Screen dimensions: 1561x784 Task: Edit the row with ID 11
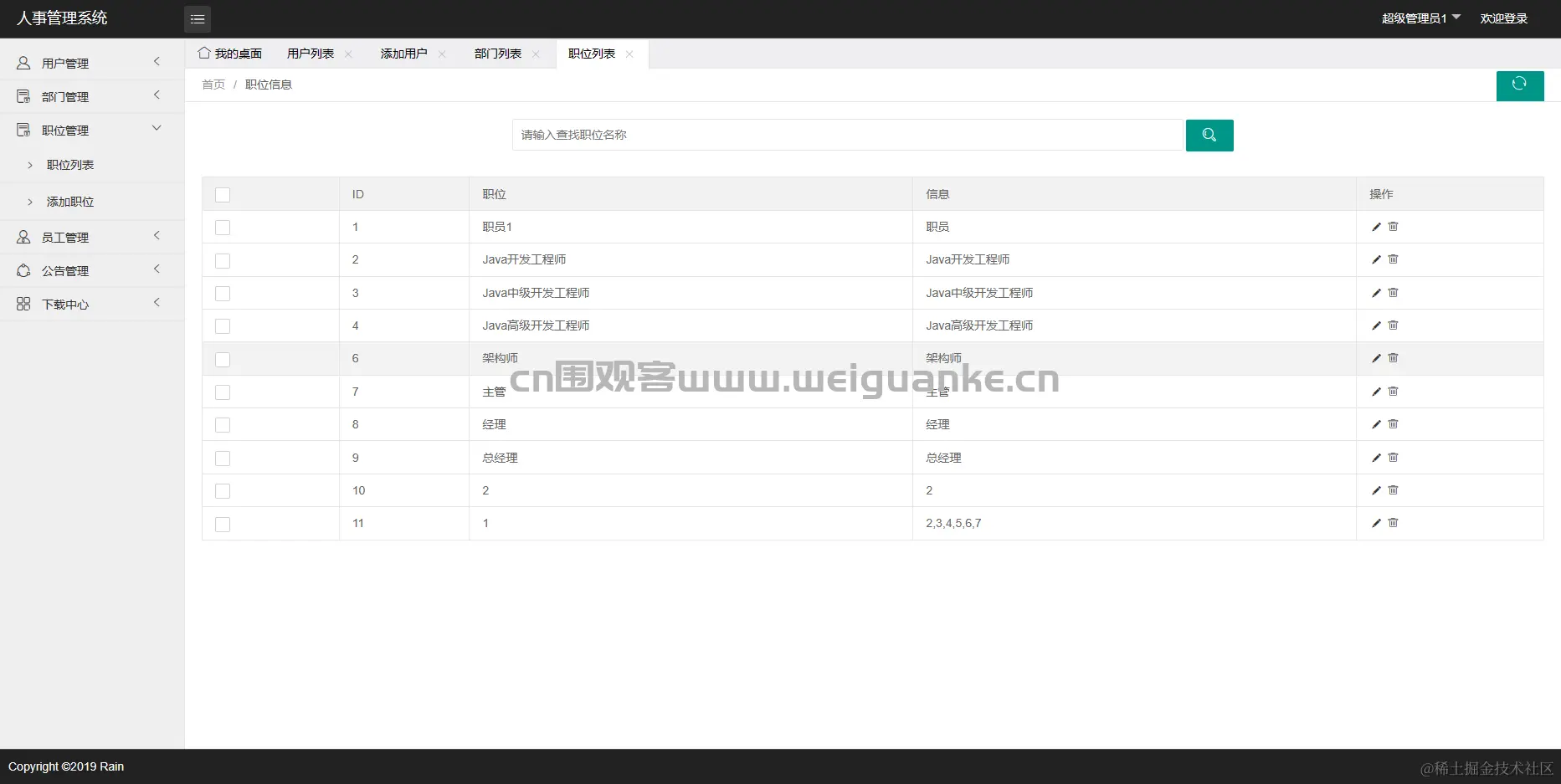tap(1377, 523)
